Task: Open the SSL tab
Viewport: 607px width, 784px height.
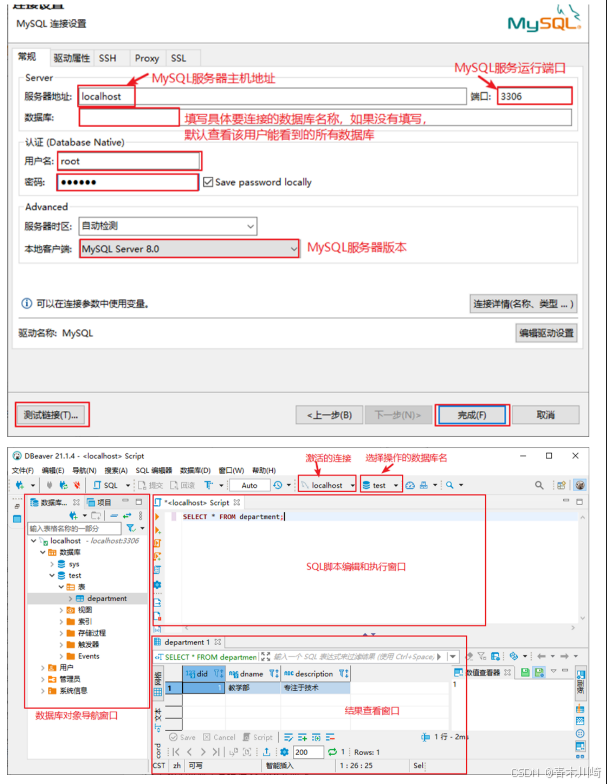Action: (x=178, y=58)
